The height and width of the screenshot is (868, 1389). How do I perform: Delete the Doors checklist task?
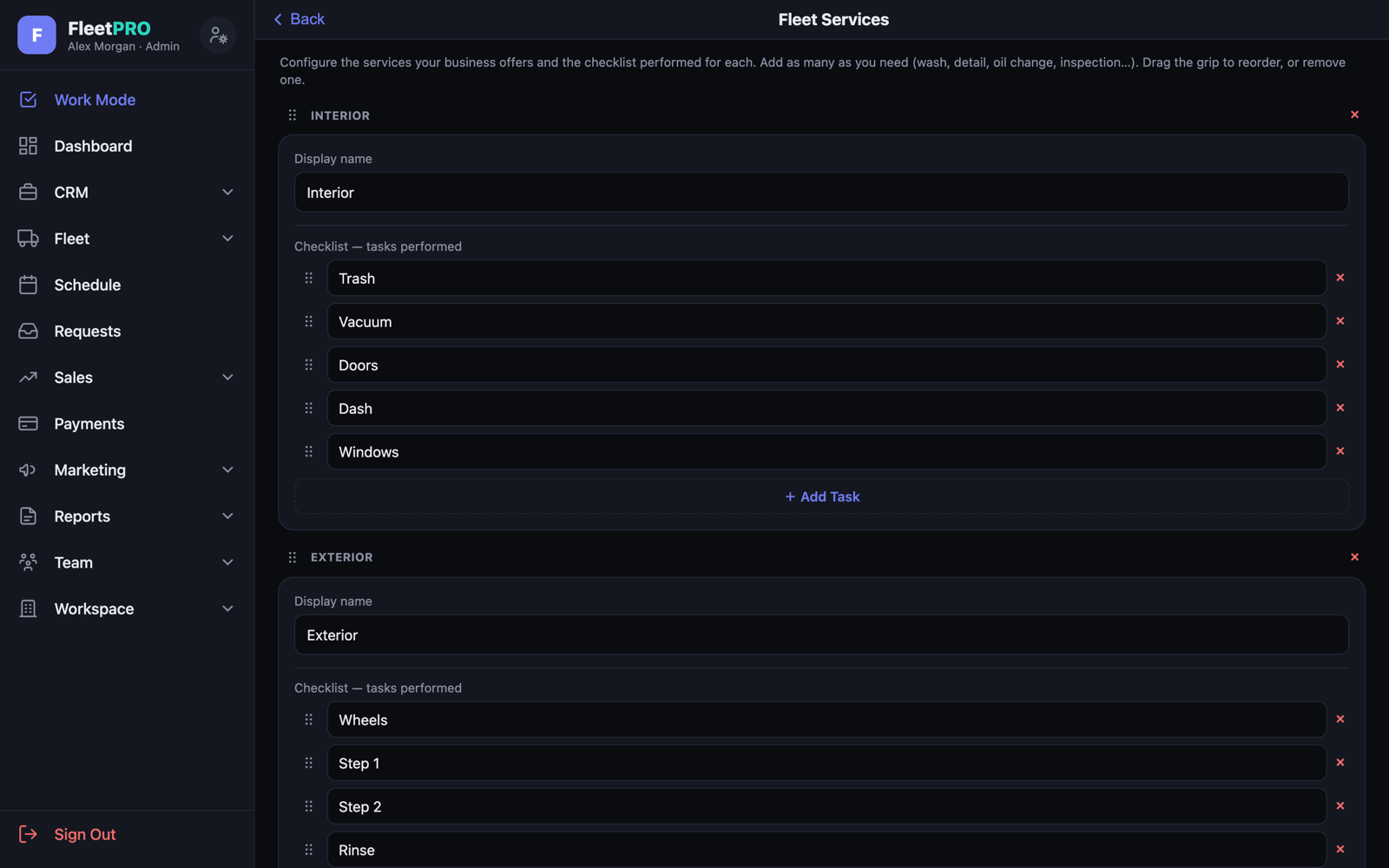click(x=1340, y=365)
